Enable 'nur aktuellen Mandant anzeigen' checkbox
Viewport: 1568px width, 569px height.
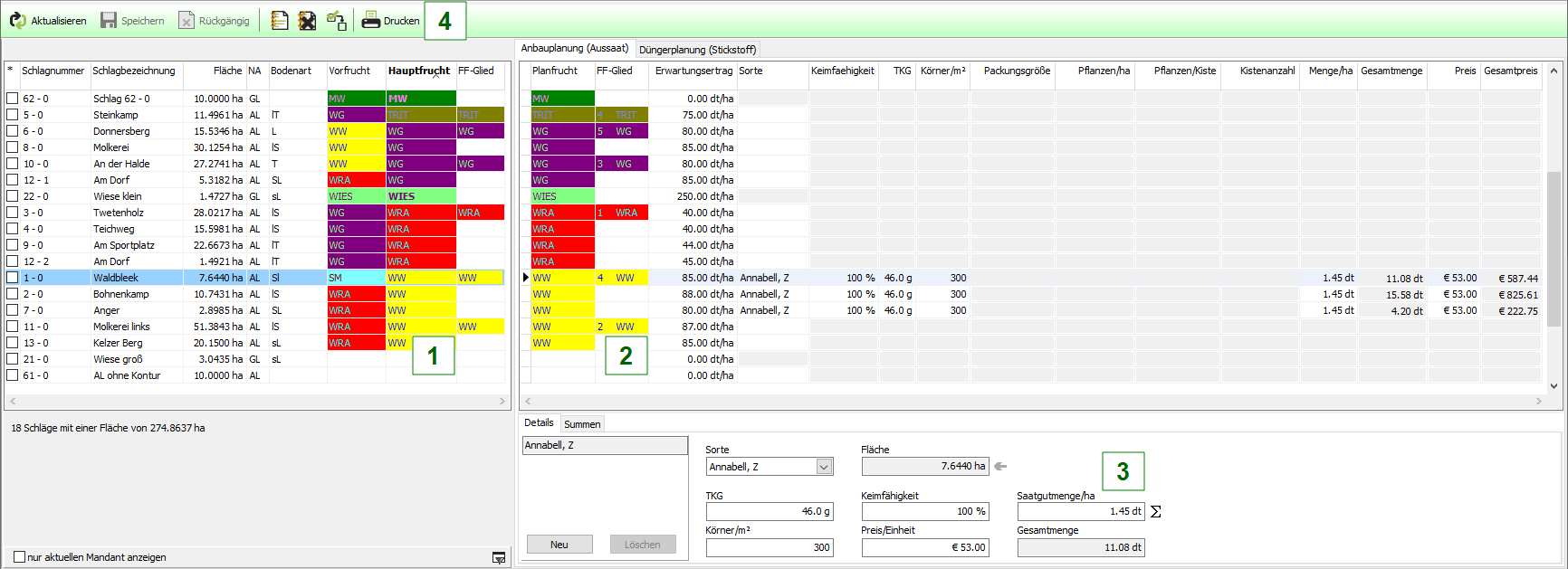(x=19, y=557)
